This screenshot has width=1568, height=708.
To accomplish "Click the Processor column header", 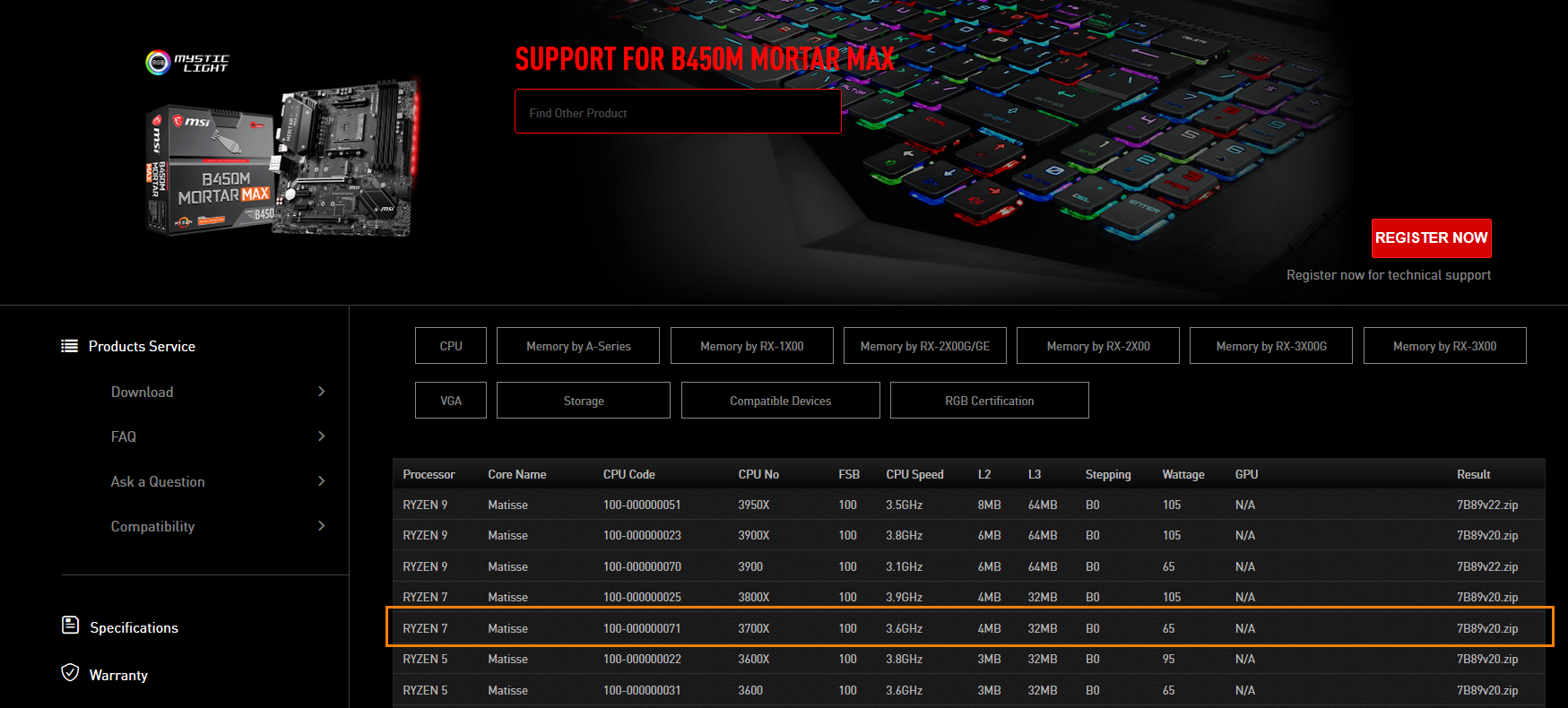I will (429, 474).
